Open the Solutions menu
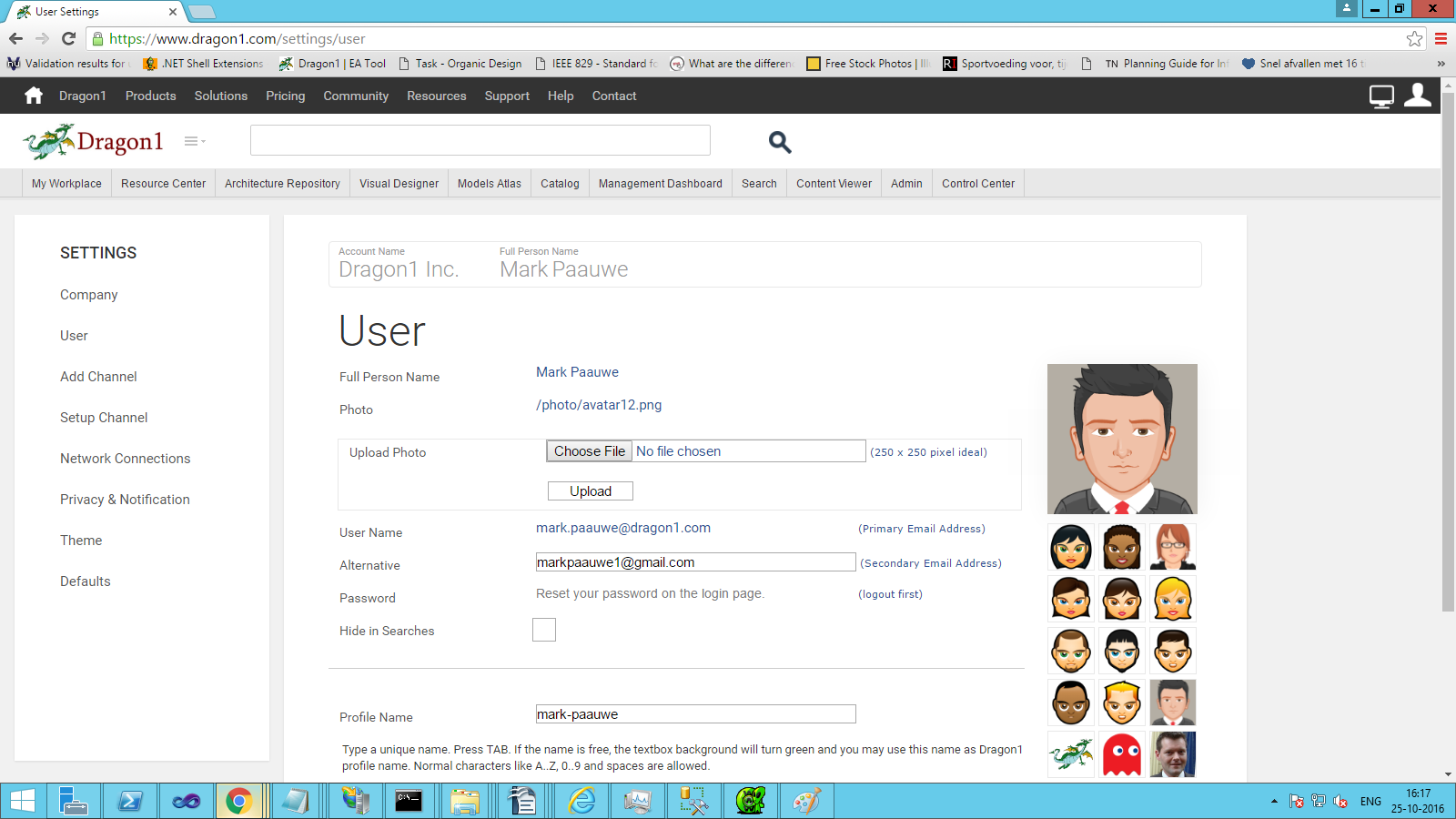Viewport: 1456px width, 819px height. pos(221,96)
